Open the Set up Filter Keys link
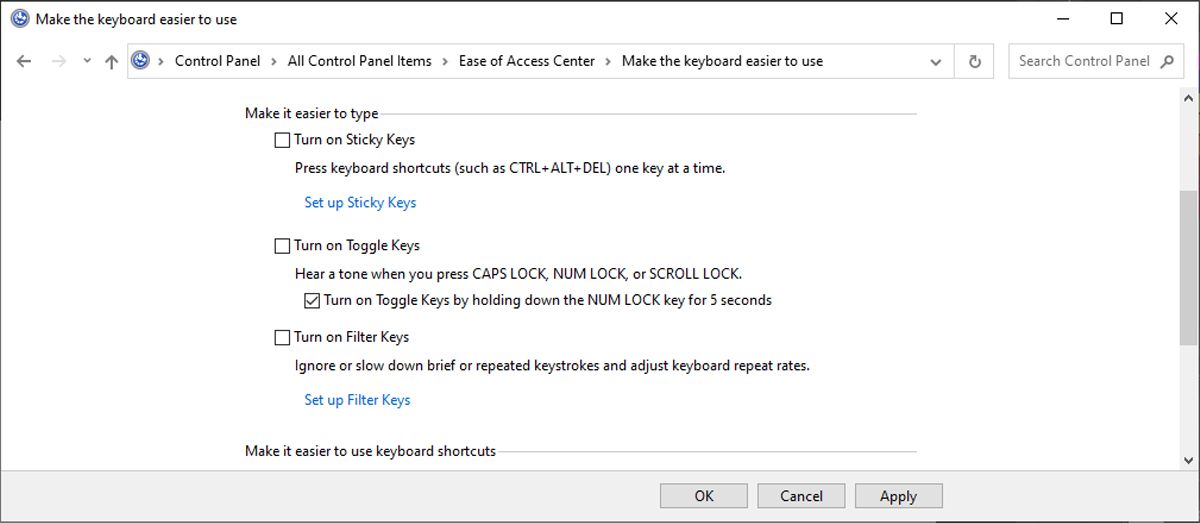This screenshot has width=1200, height=523. click(x=357, y=400)
